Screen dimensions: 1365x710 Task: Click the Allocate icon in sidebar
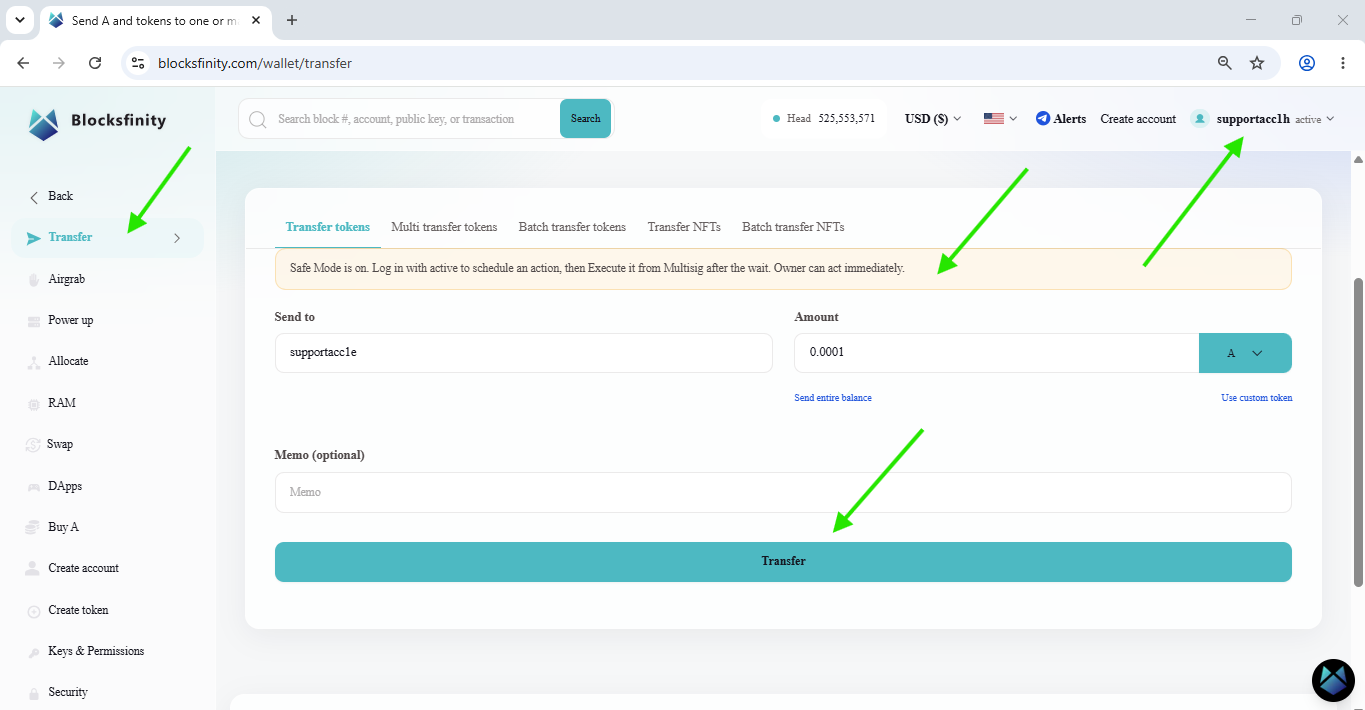coord(34,362)
